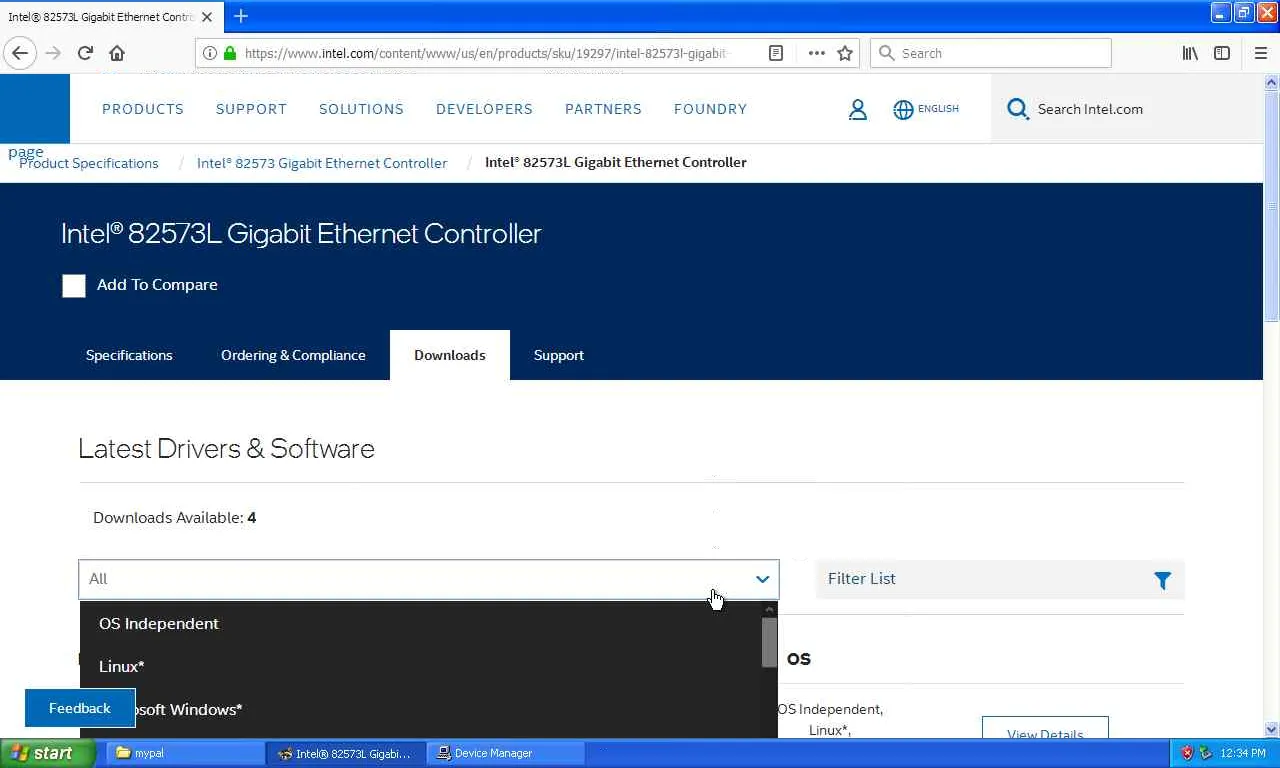Click the Downloads Available: 4 text
1280x768 pixels.
click(x=174, y=517)
